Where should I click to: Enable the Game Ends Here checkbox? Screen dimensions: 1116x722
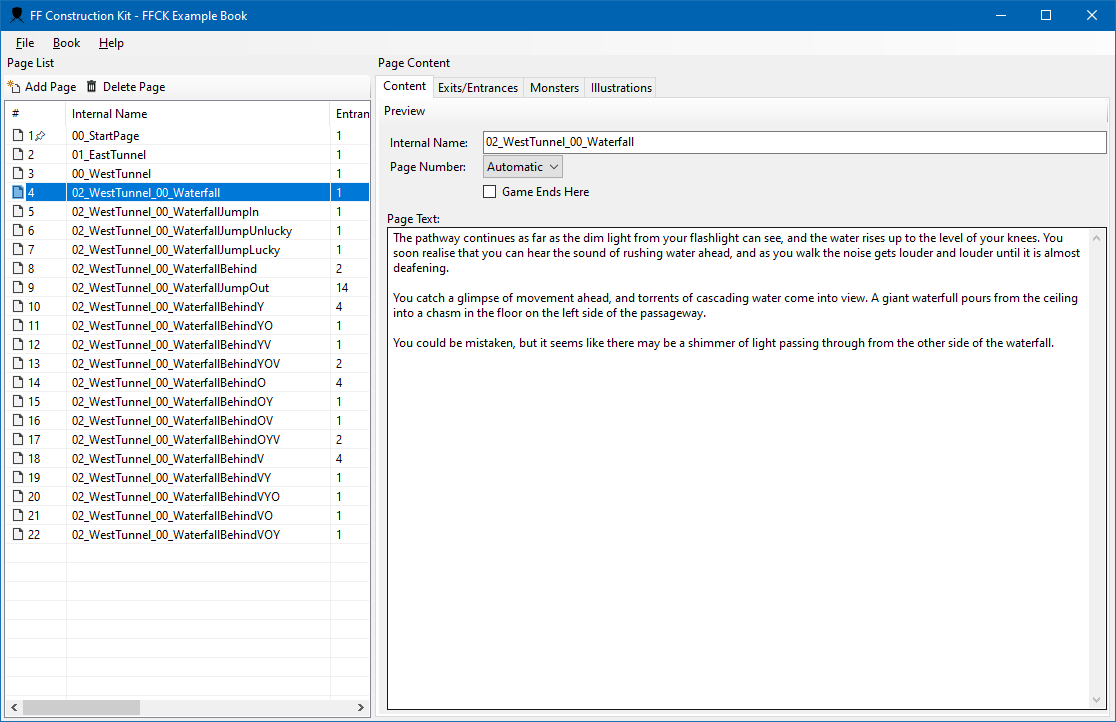(x=490, y=192)
